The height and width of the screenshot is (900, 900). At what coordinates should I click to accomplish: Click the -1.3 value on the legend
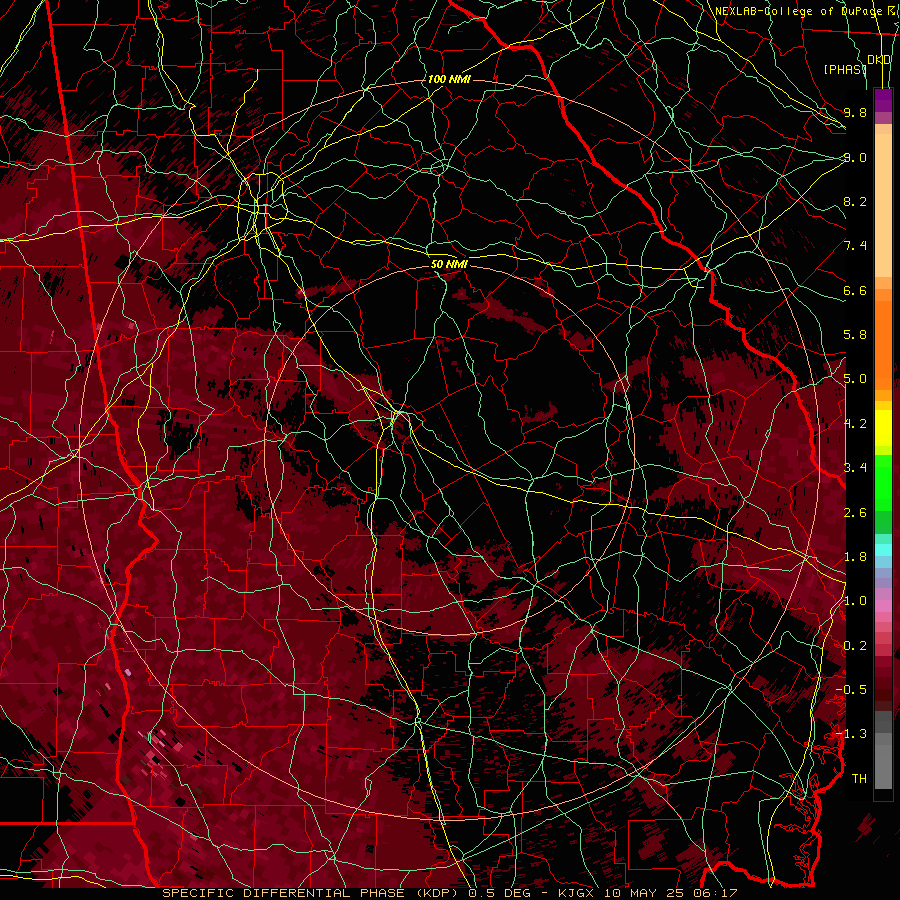851,734
